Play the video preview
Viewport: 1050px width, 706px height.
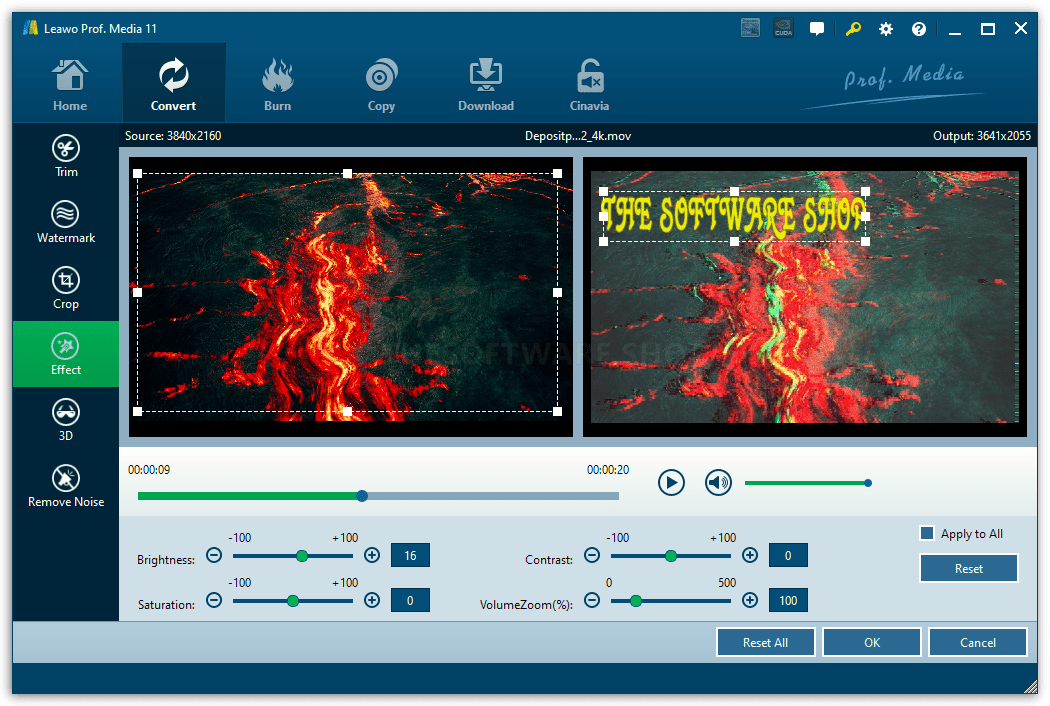(671, 482)
